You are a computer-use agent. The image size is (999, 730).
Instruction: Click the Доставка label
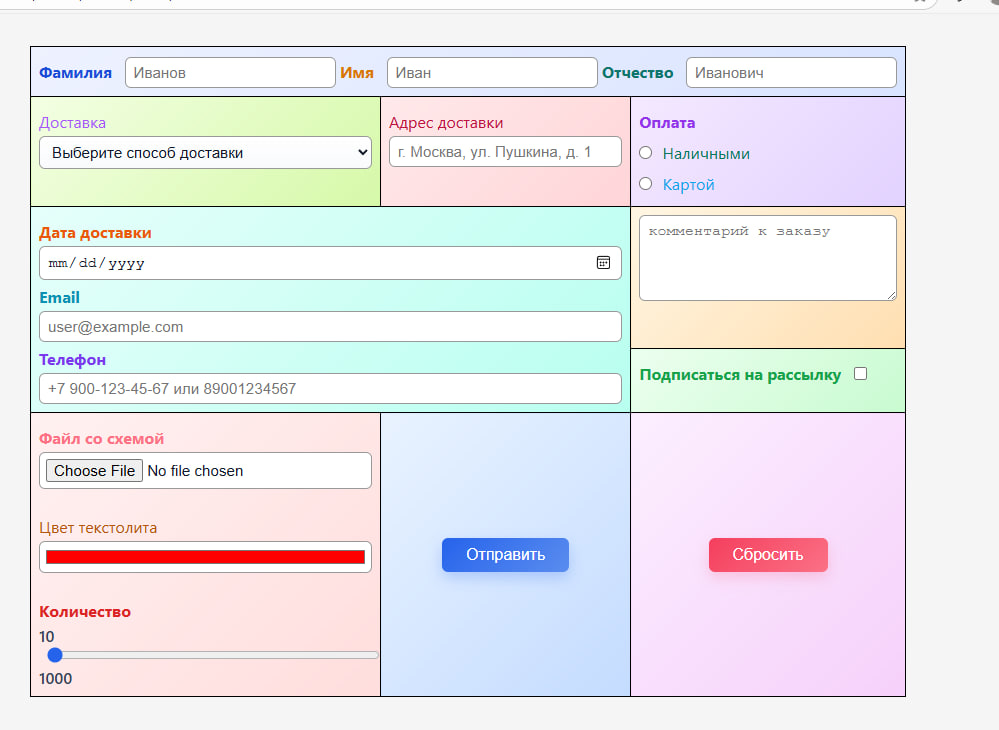(x=73, y=123)
